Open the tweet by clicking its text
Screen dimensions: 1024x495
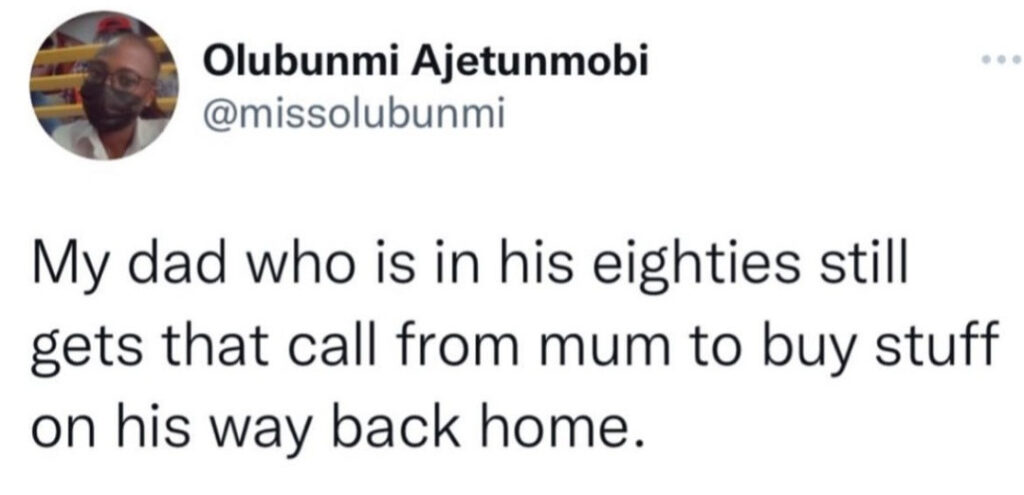point(515,351)
